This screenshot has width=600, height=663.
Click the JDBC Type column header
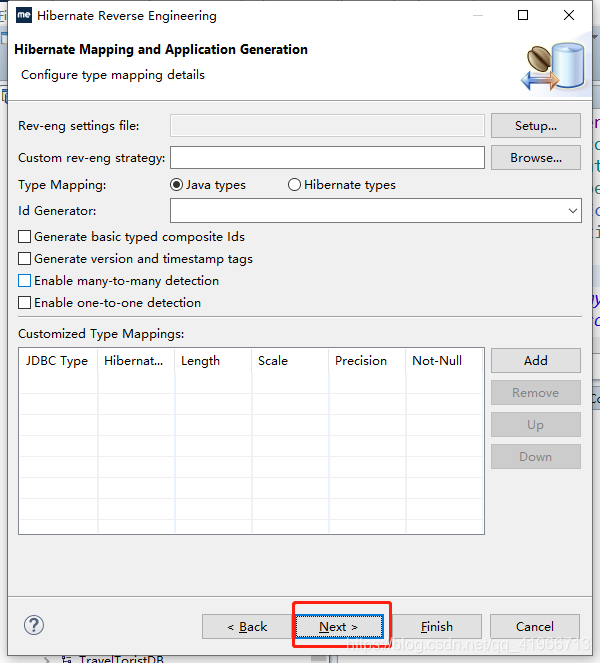pos(58,361)
